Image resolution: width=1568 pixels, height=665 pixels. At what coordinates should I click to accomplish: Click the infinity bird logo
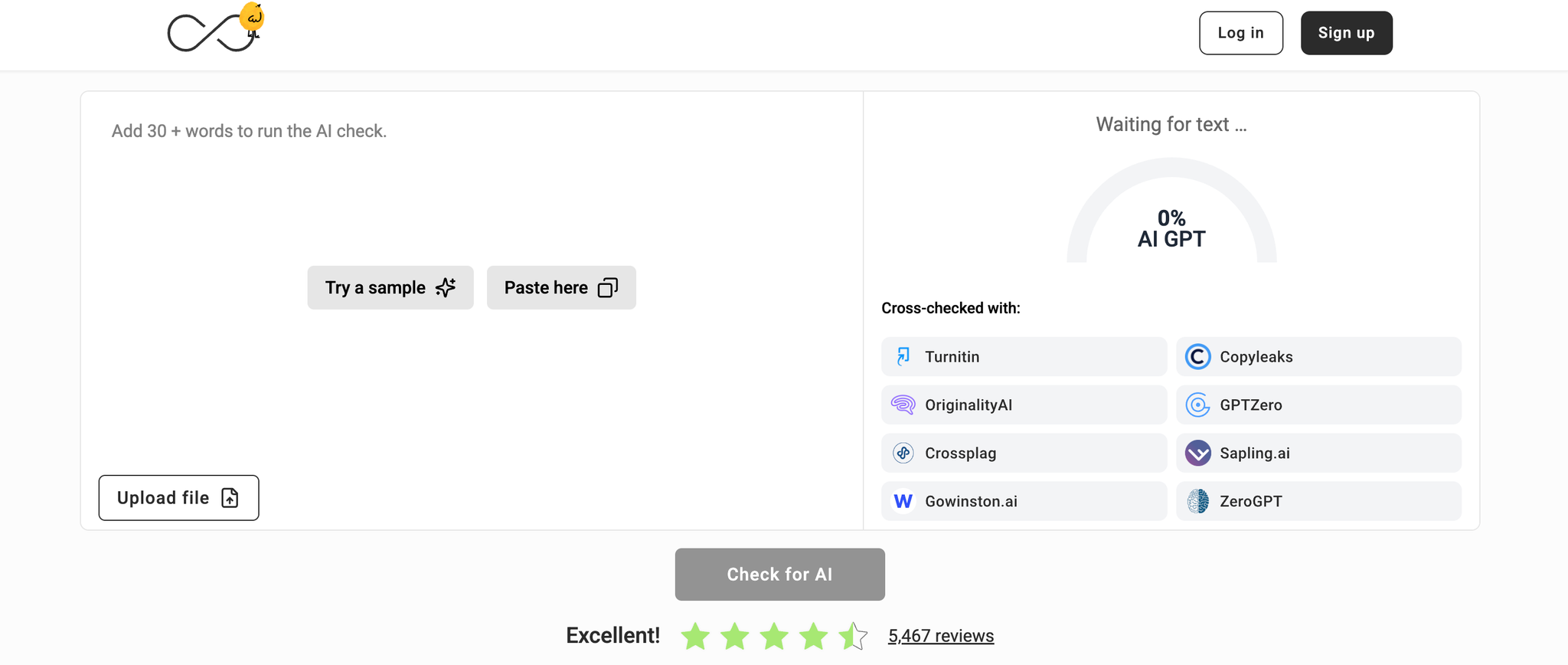pos(216,28)
